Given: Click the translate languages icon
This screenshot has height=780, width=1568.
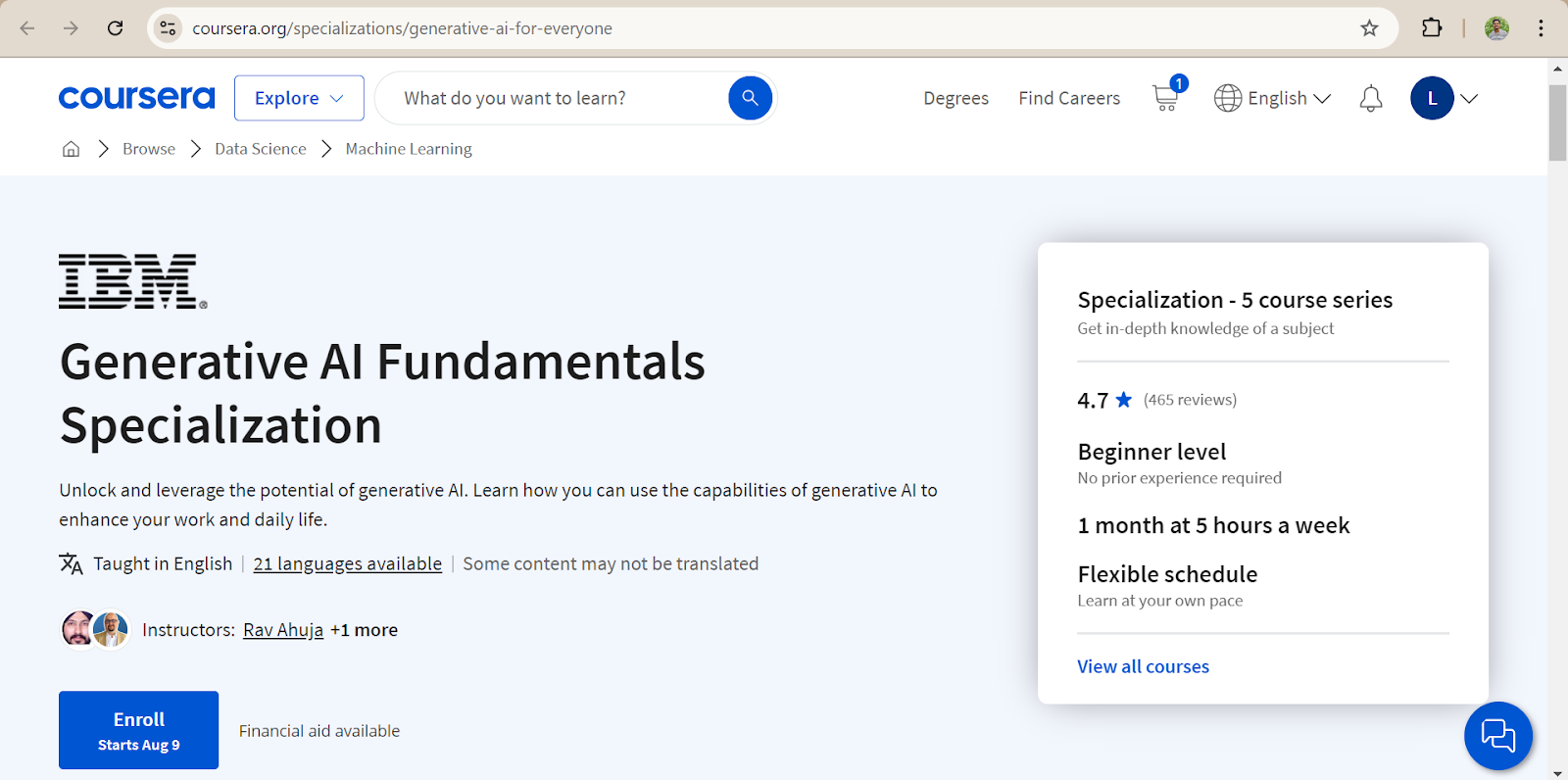Looking at the screenshot, I should [71, 564].
